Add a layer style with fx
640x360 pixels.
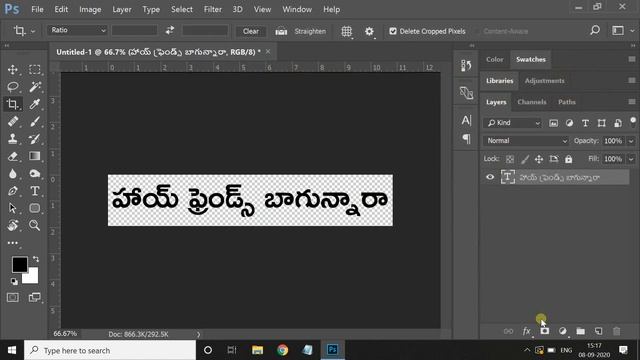pos(527,331)
